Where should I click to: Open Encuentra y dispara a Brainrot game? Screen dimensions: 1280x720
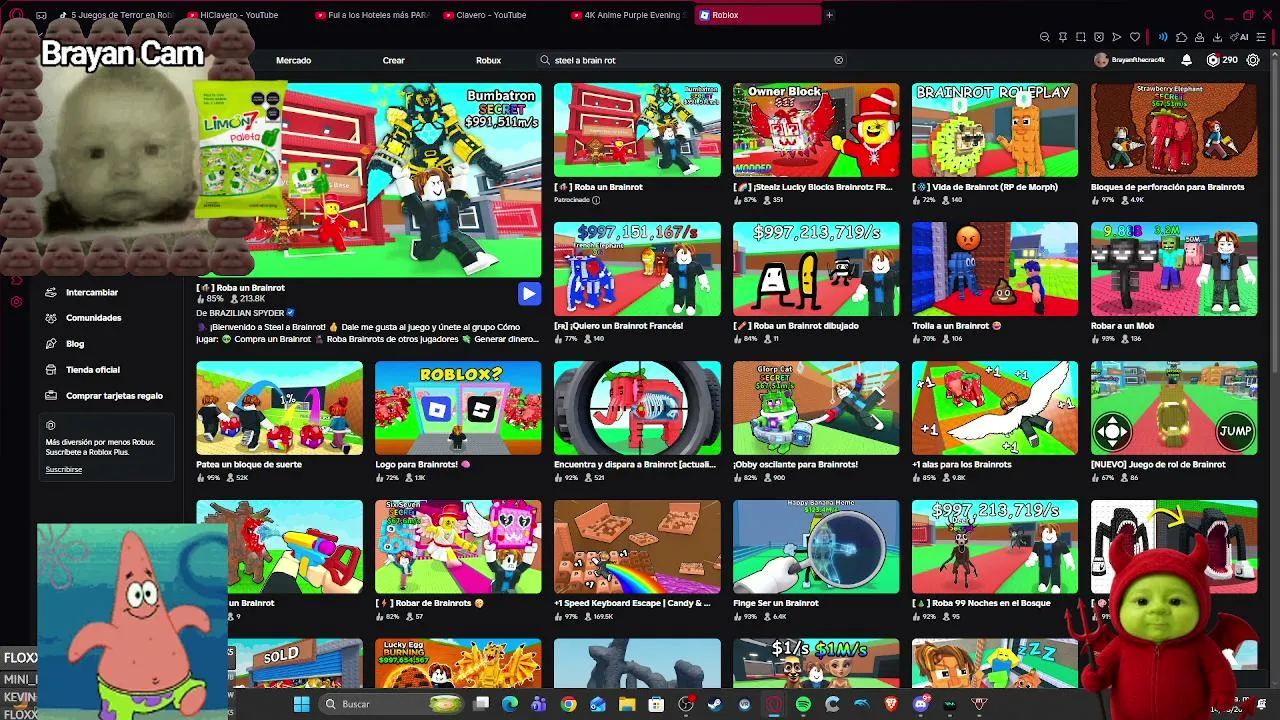637,408
